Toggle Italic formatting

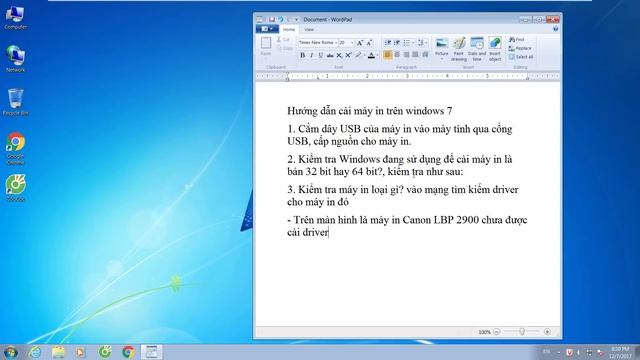(x=311, y=55)
